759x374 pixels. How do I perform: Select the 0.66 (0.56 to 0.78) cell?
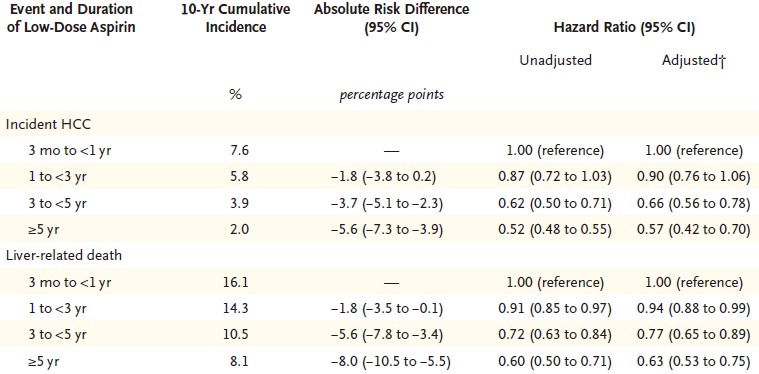pos(694,204)
